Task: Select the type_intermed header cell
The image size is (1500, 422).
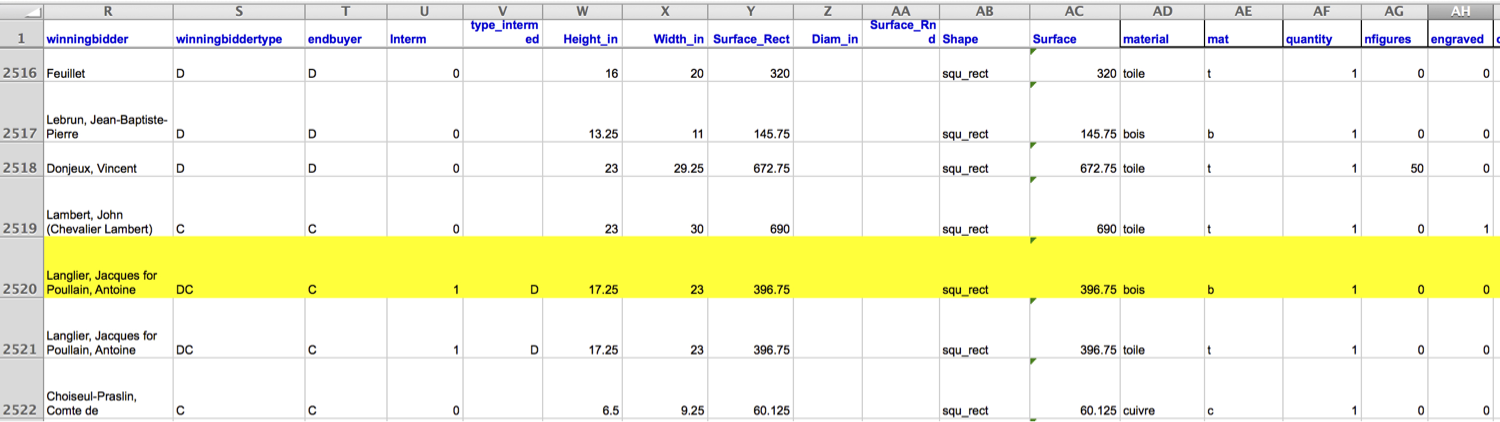Action: pos(504,32)
